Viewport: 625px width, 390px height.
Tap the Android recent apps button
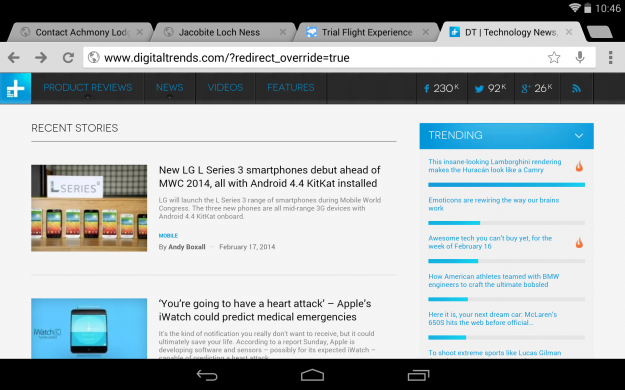pos(418,375)
